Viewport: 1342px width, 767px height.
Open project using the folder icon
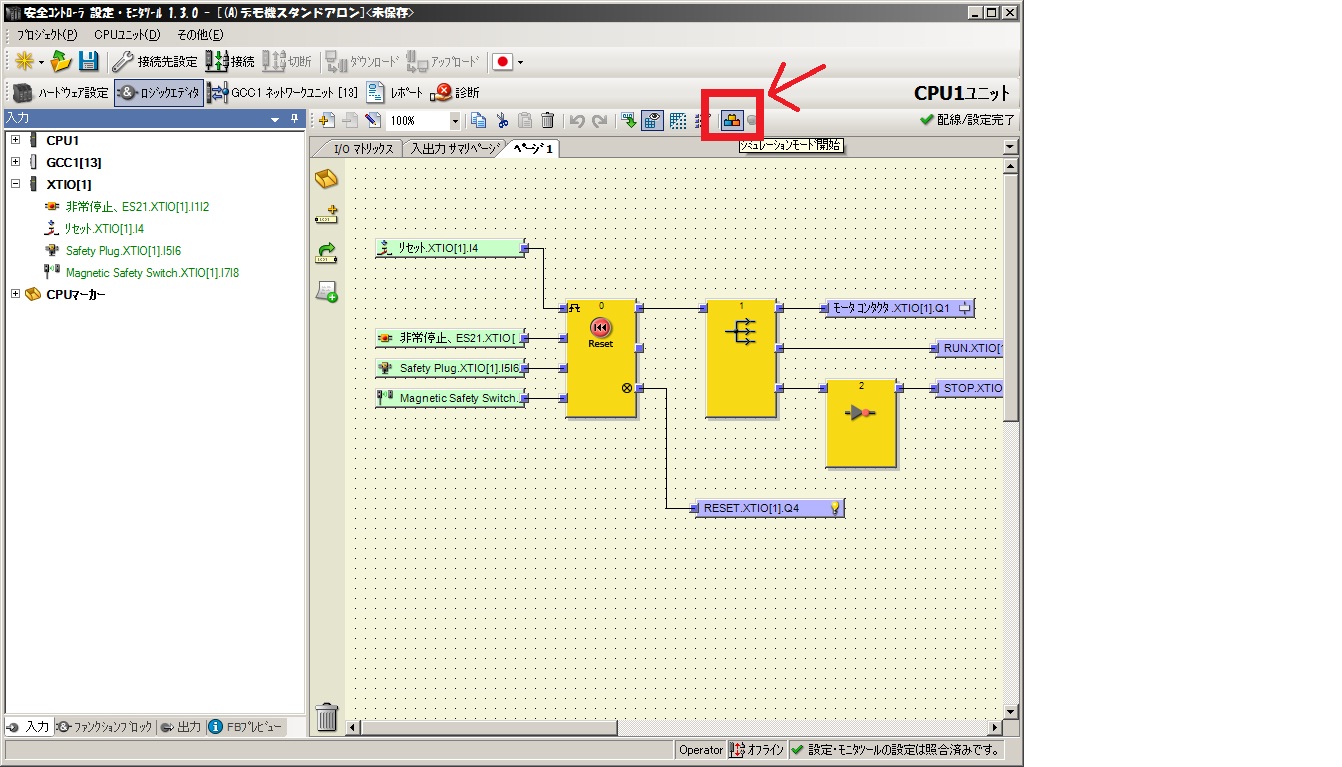62,61
